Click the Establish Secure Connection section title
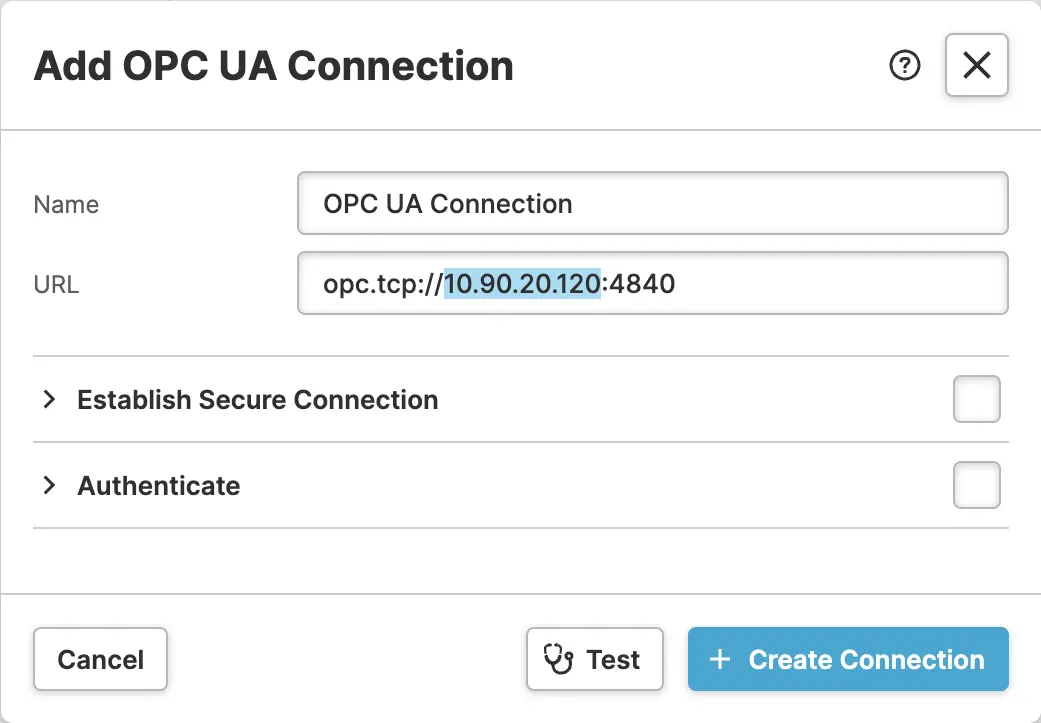 [258, 400]
